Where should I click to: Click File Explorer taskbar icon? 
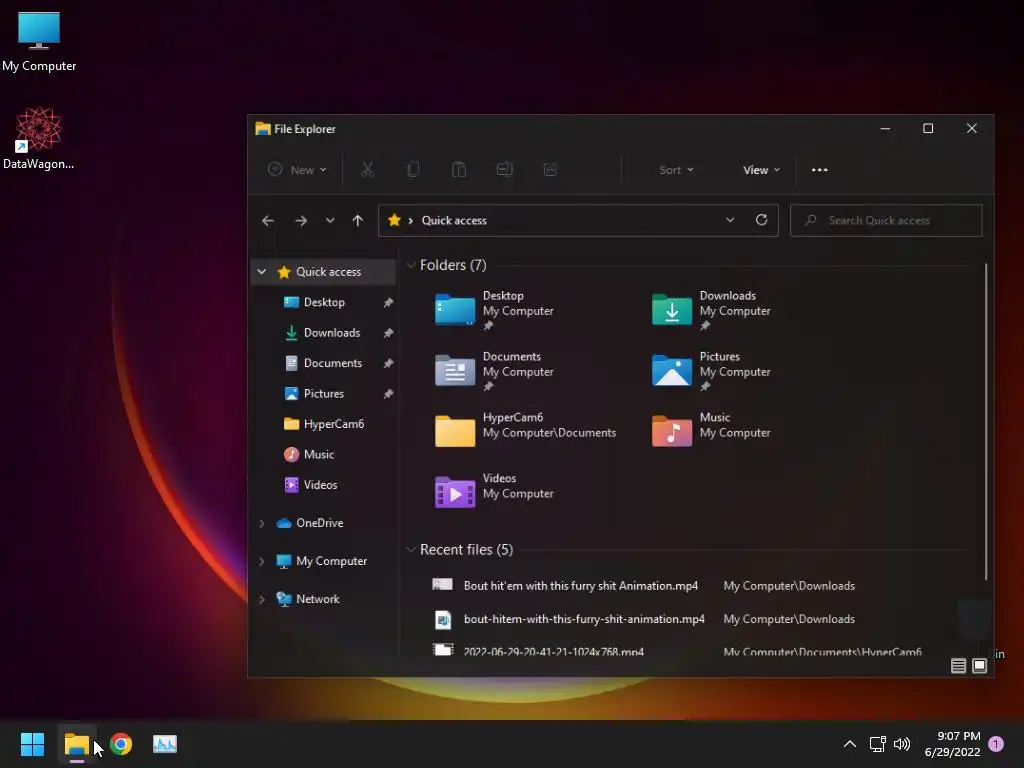point(77,744)
